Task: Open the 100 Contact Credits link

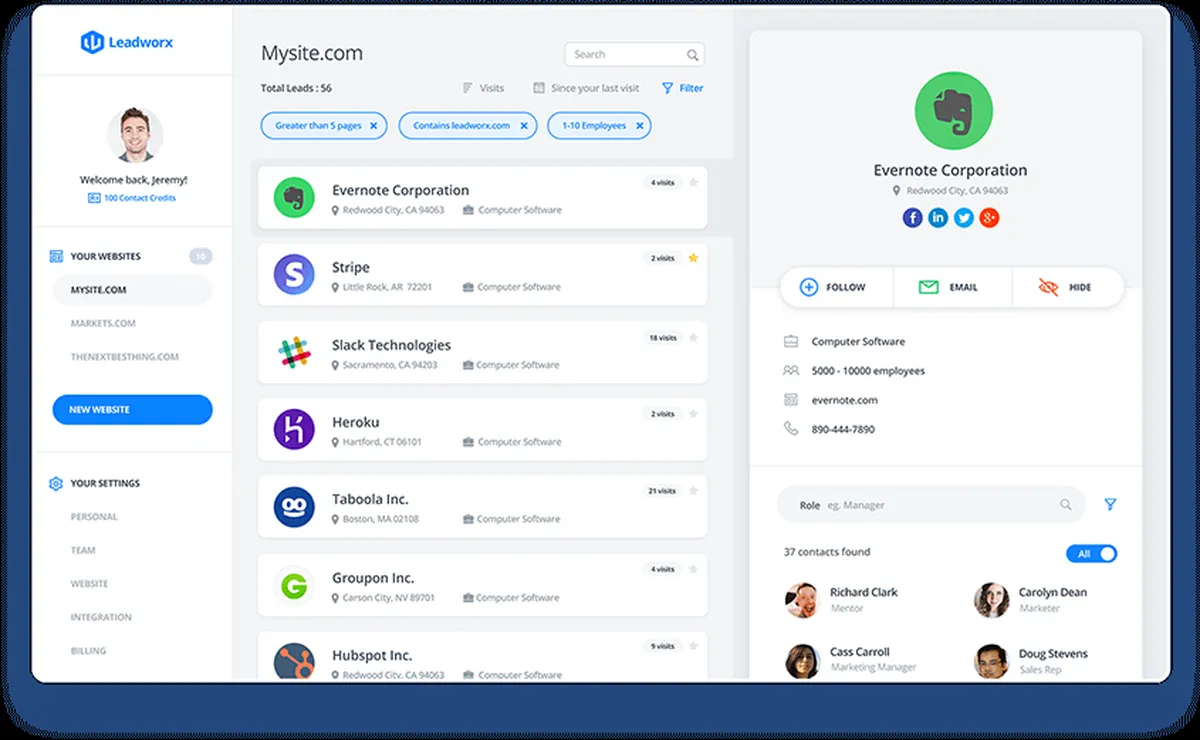Action: click(132, 198)
